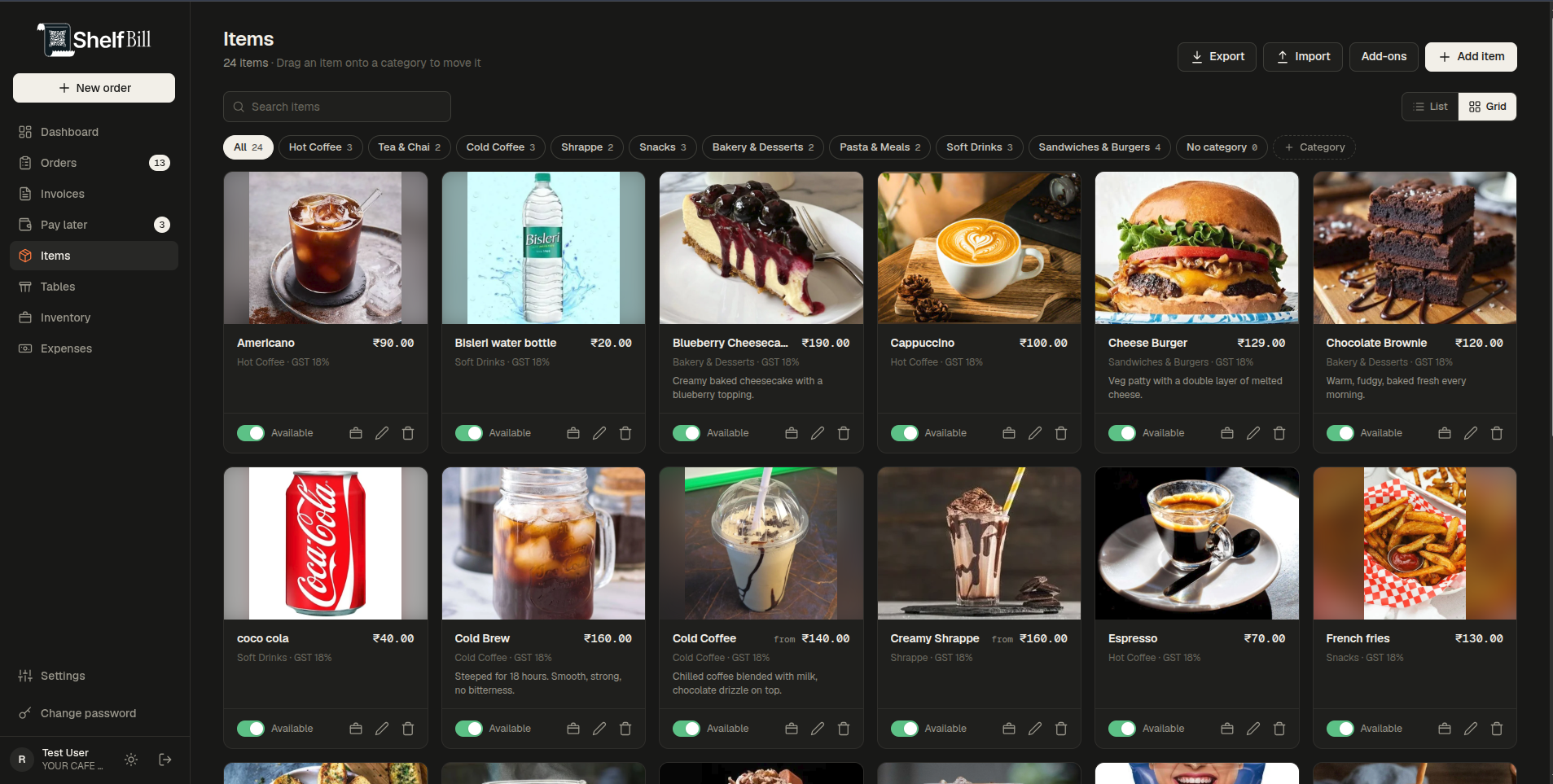Image resolution: width=1553 pixels, height=784 pixels.
Task: Select Sandwiches & Burgers category filter
Action: tap(1099, 147)
